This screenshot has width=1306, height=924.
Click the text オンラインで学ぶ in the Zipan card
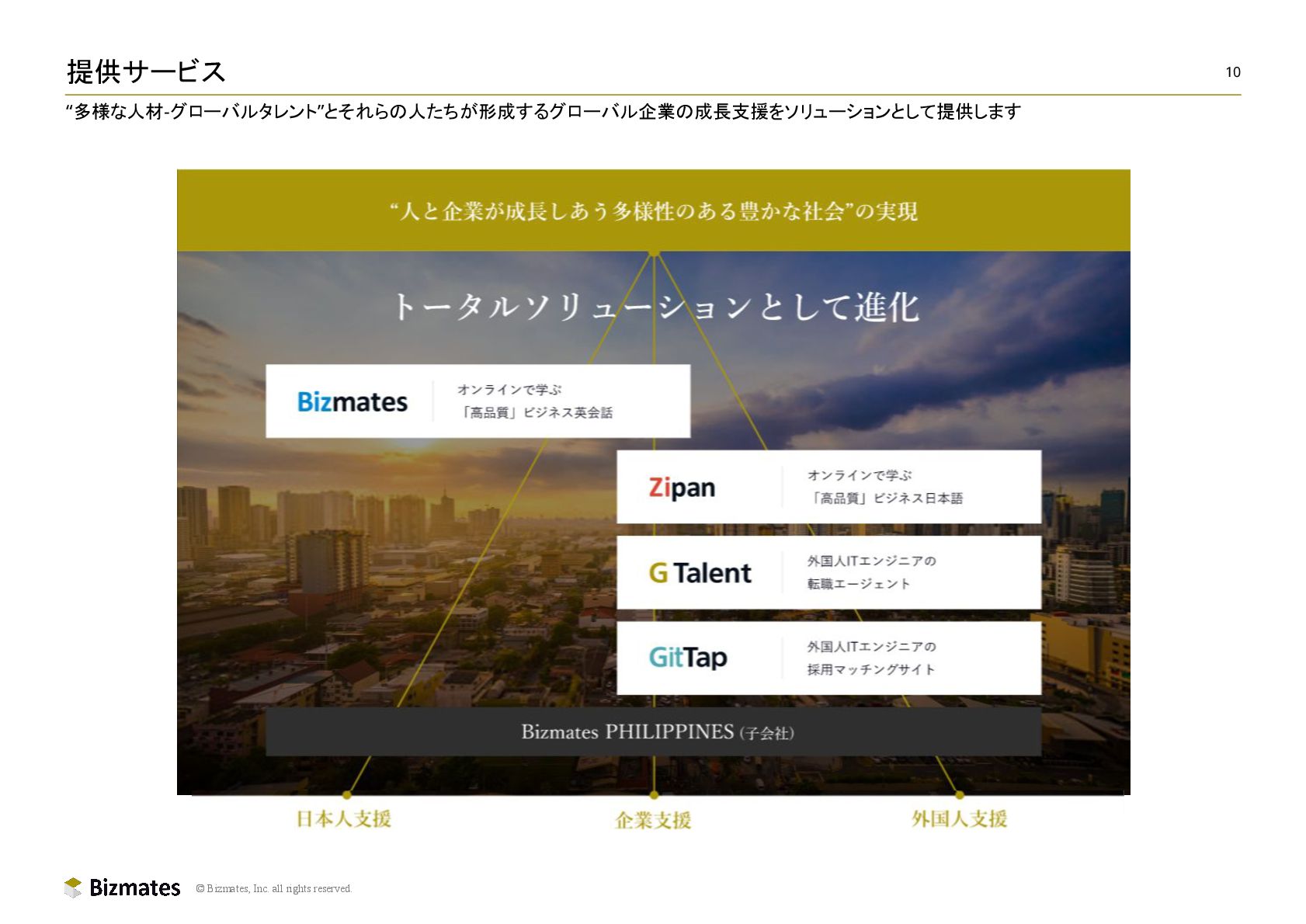(x=860, y=475)
